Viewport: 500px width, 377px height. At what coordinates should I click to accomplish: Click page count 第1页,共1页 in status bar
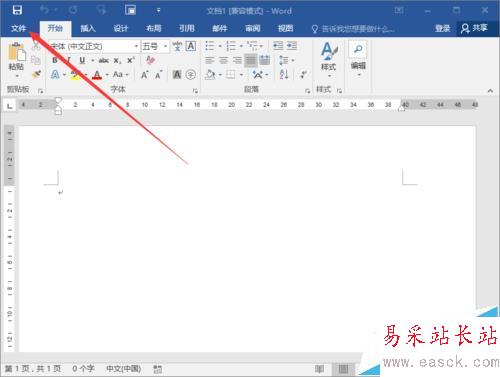(x=33, y=369)
